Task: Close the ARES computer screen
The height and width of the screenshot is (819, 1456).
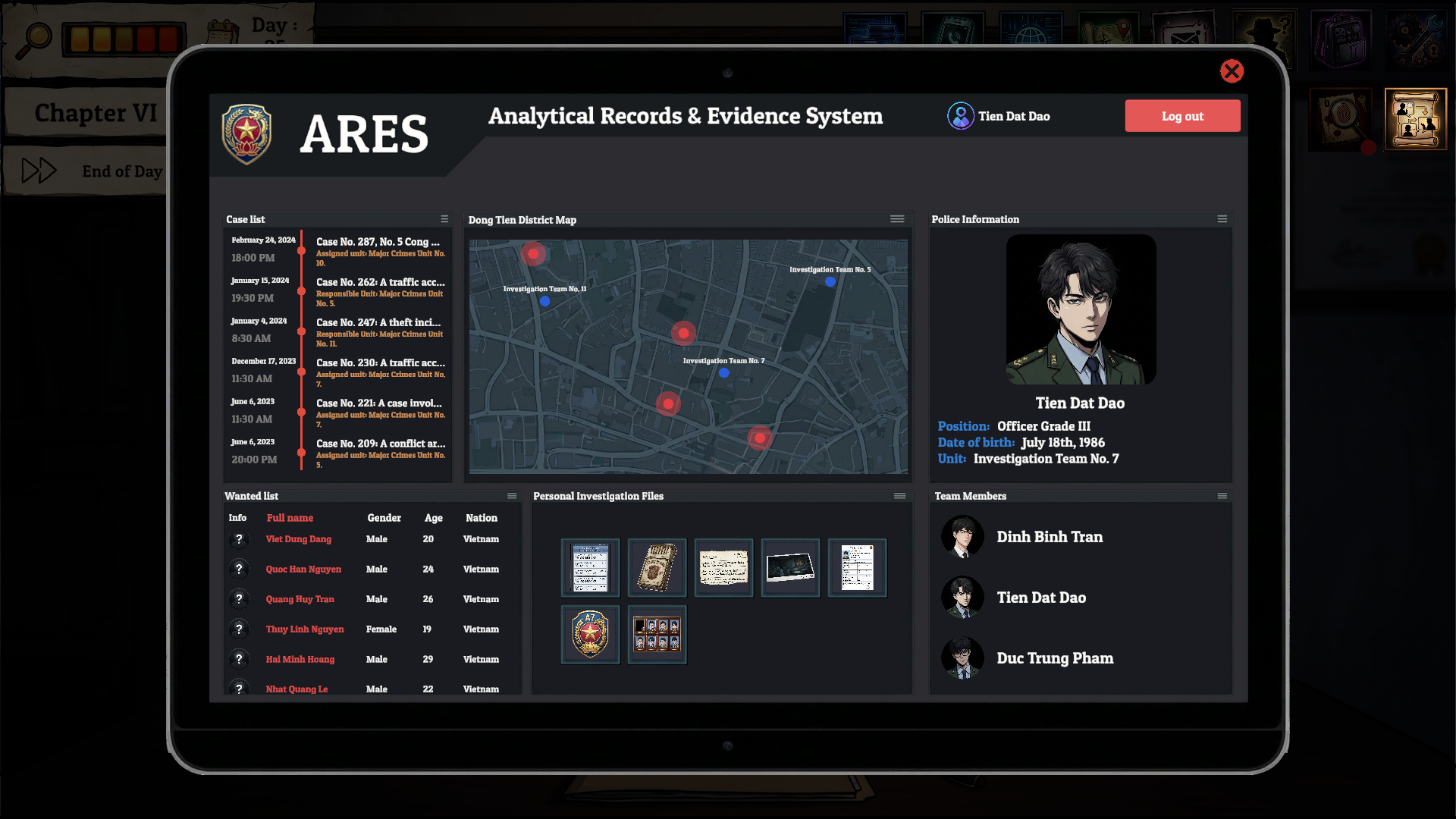Action: [1232, 71]
